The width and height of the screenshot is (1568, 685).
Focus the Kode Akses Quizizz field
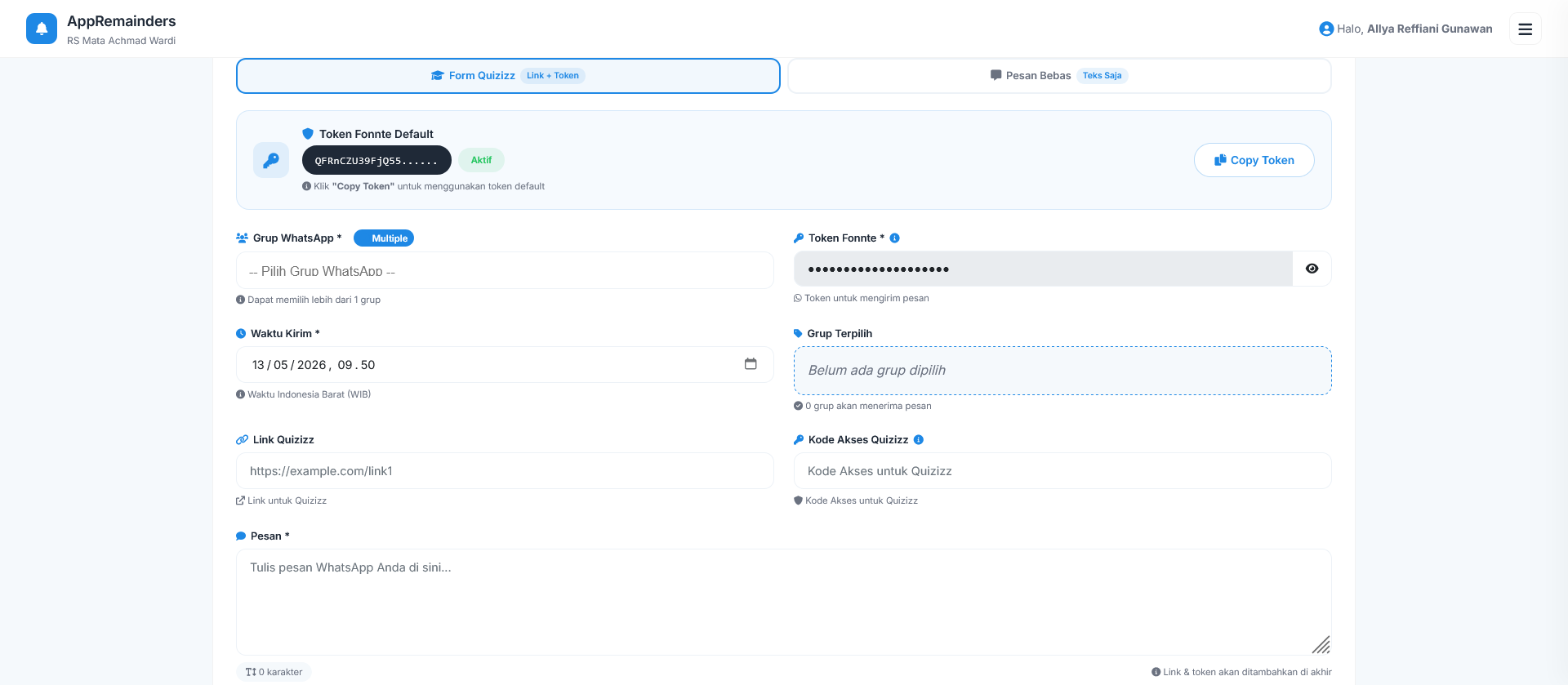click(1062, 471)
